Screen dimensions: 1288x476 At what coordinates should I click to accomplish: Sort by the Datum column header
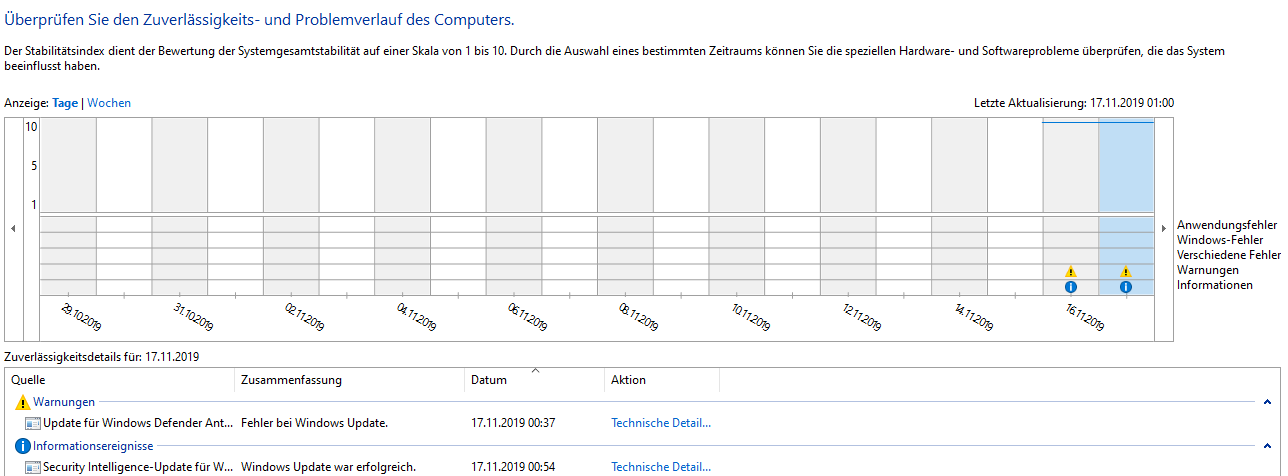coord(535,380)
